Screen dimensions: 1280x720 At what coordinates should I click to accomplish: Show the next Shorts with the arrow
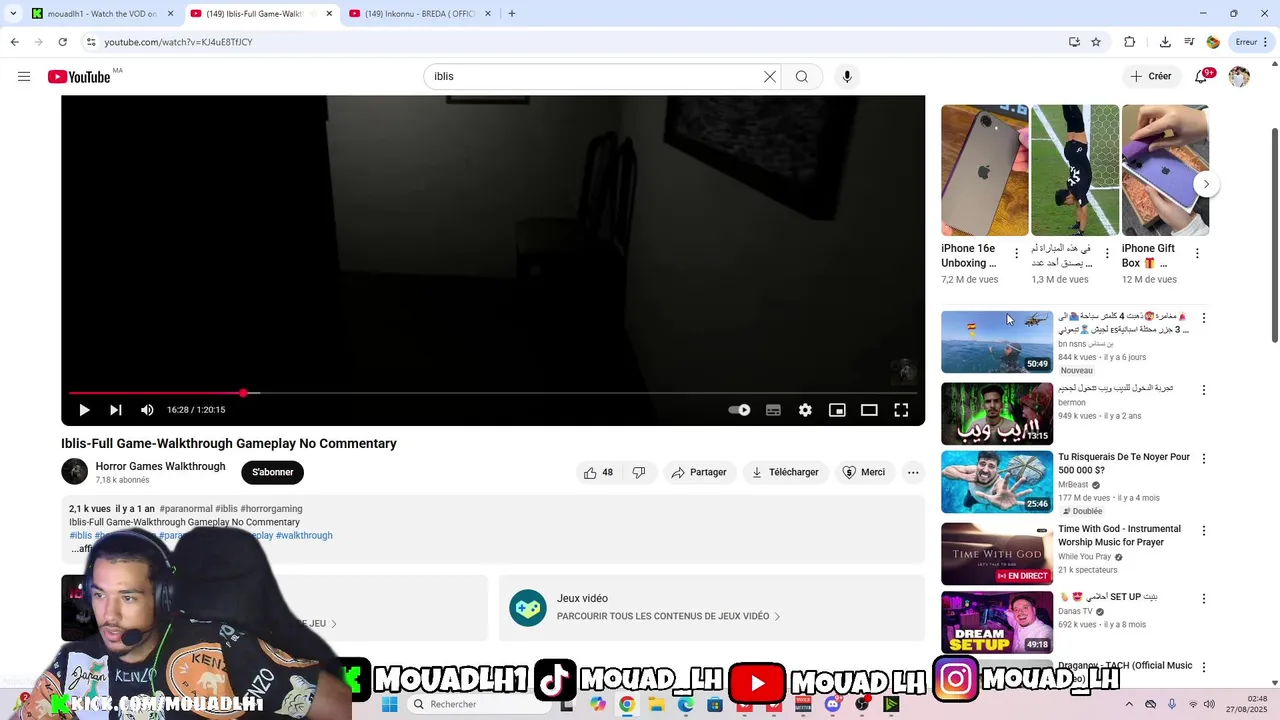pos(1206,184)
